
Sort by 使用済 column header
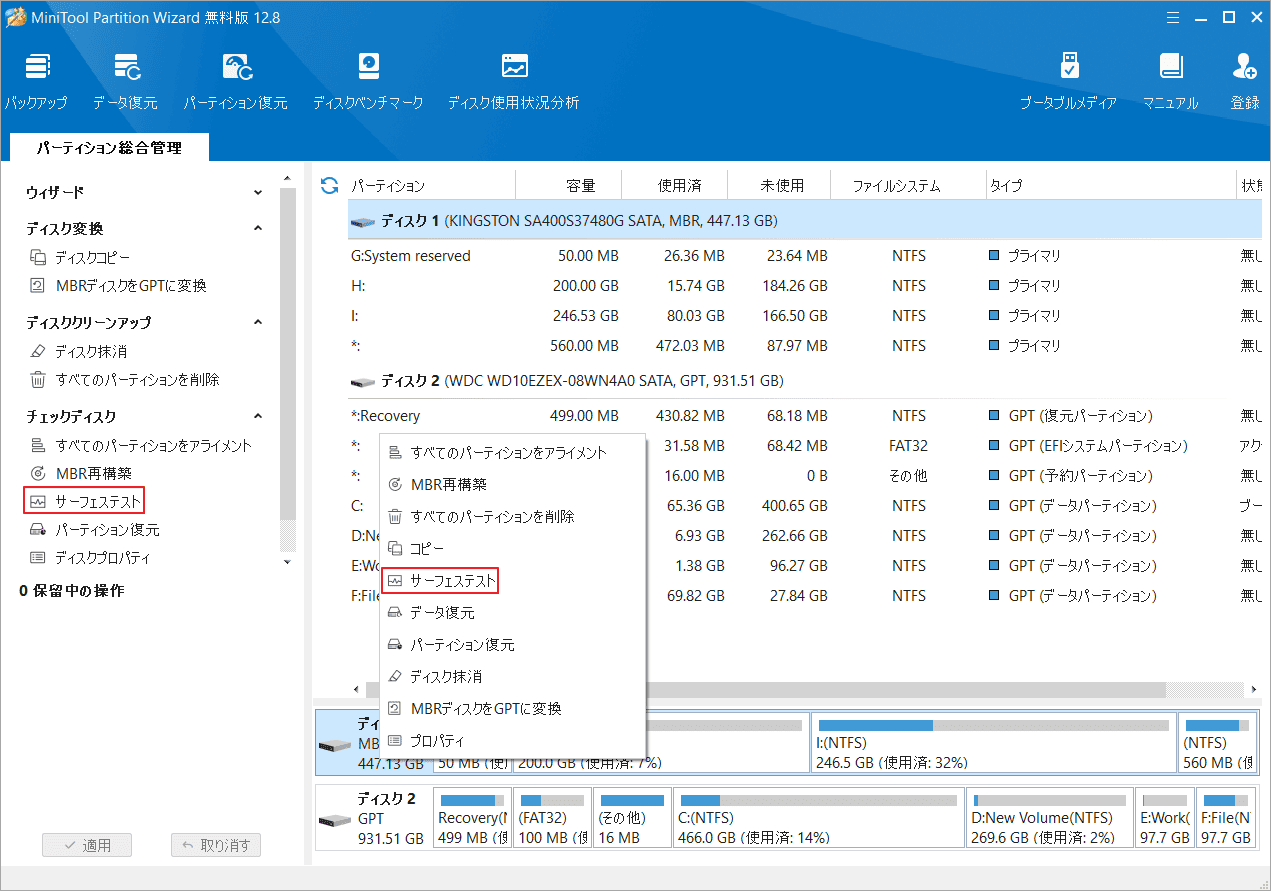(x=675, y=185)
